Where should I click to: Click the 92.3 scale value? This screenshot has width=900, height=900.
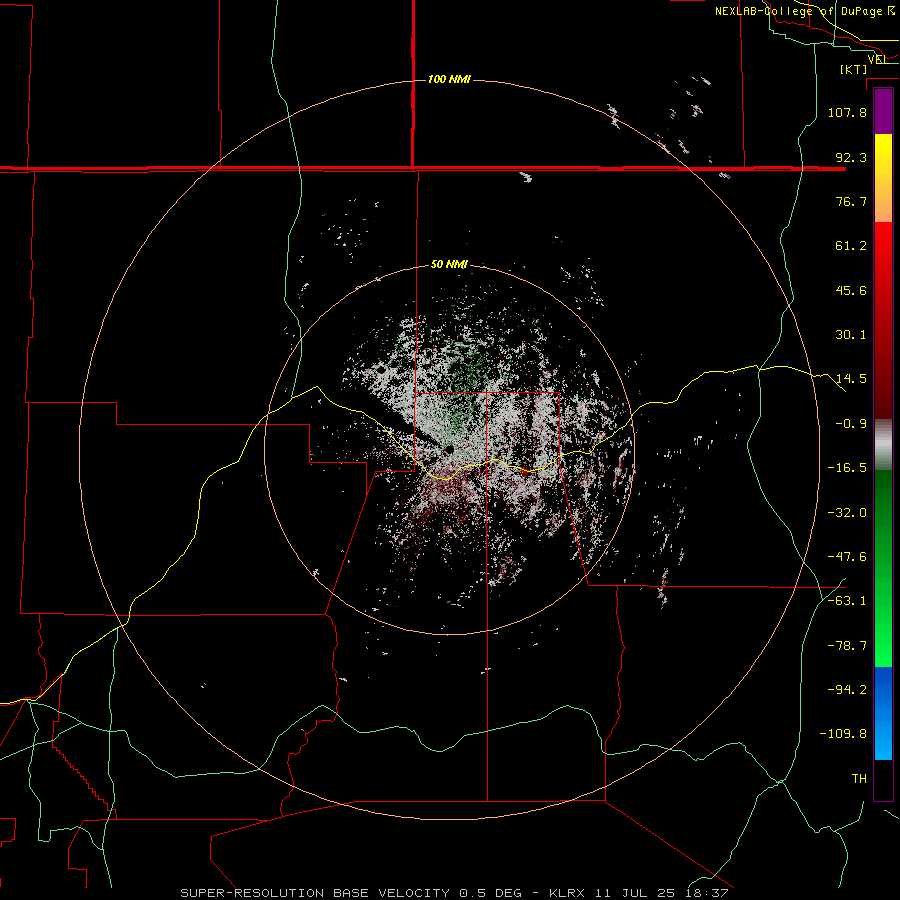click(851, 157)
